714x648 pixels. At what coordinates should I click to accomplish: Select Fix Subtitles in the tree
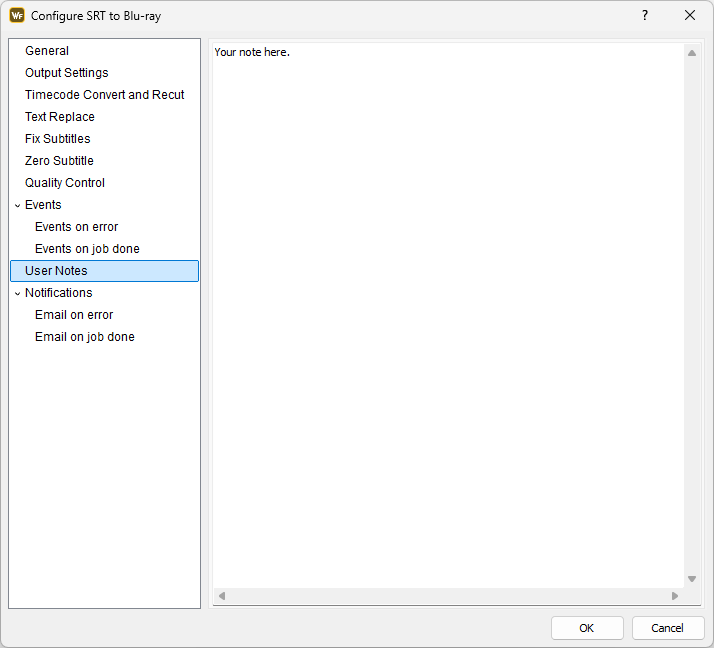point(57,139)
